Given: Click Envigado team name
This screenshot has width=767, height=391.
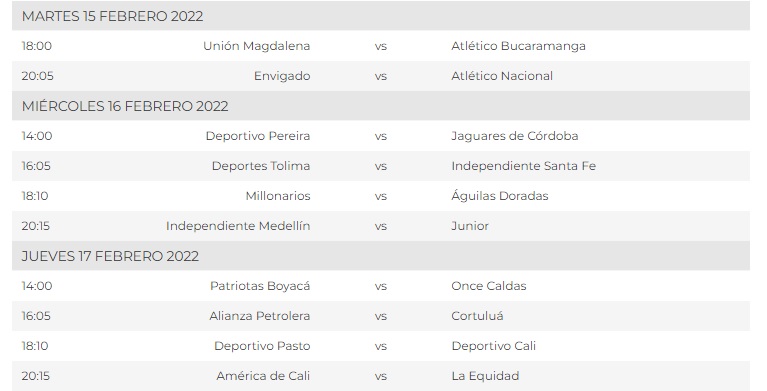Looking at the screenshot, I should [x=282, y=76].
